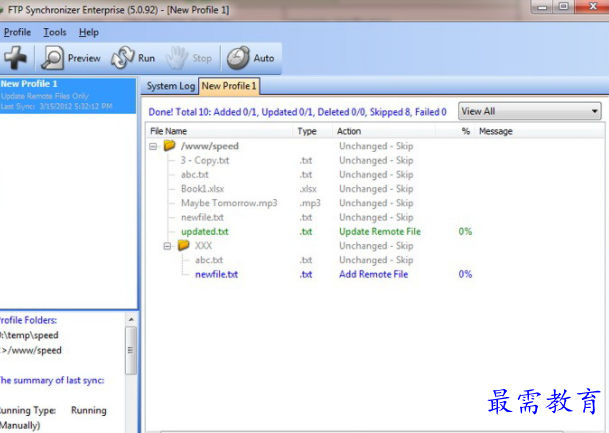Click the Stop hand icon
609x433 pixels.
point(177,58)
